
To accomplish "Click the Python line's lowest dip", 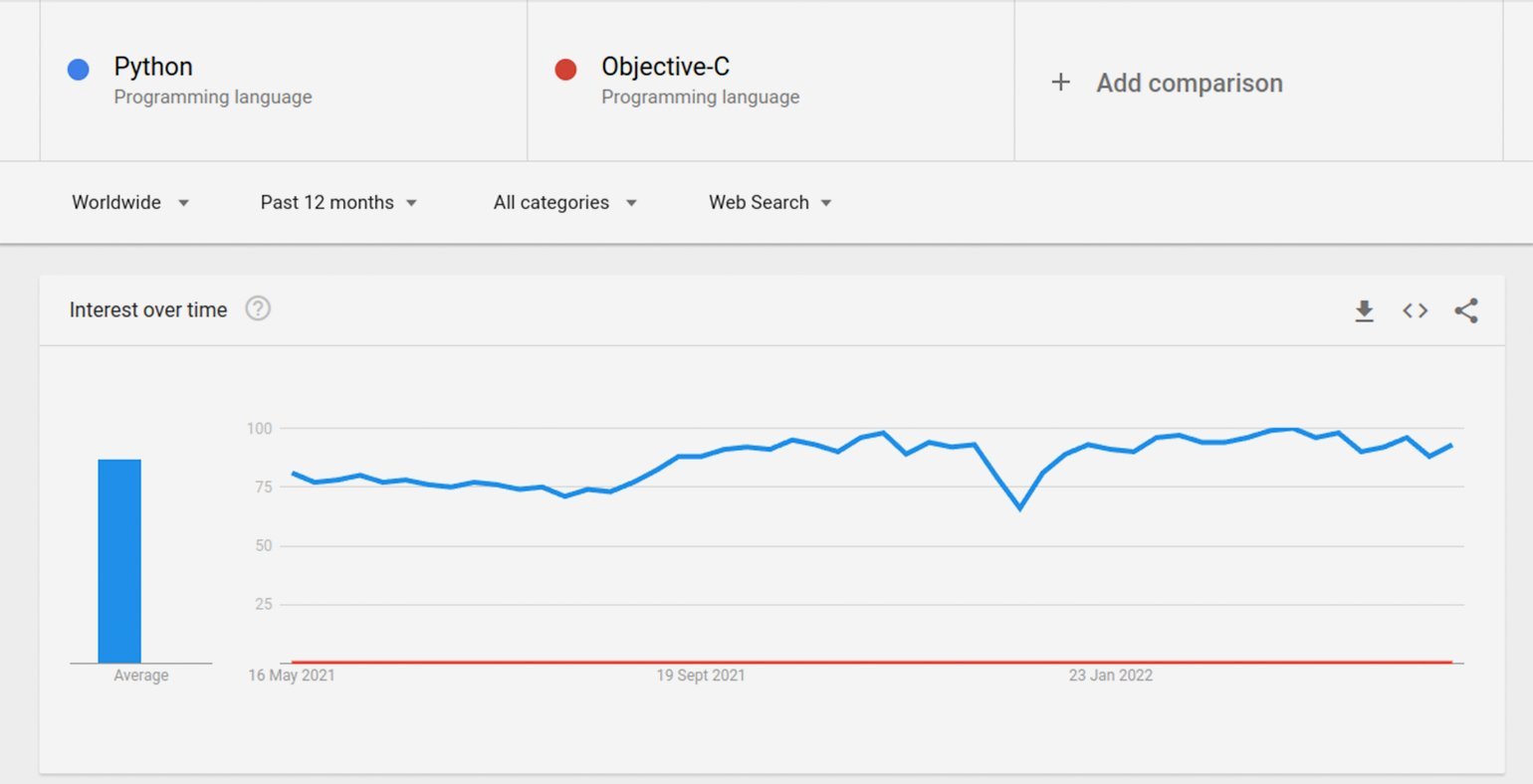I will pos(1020,508).
